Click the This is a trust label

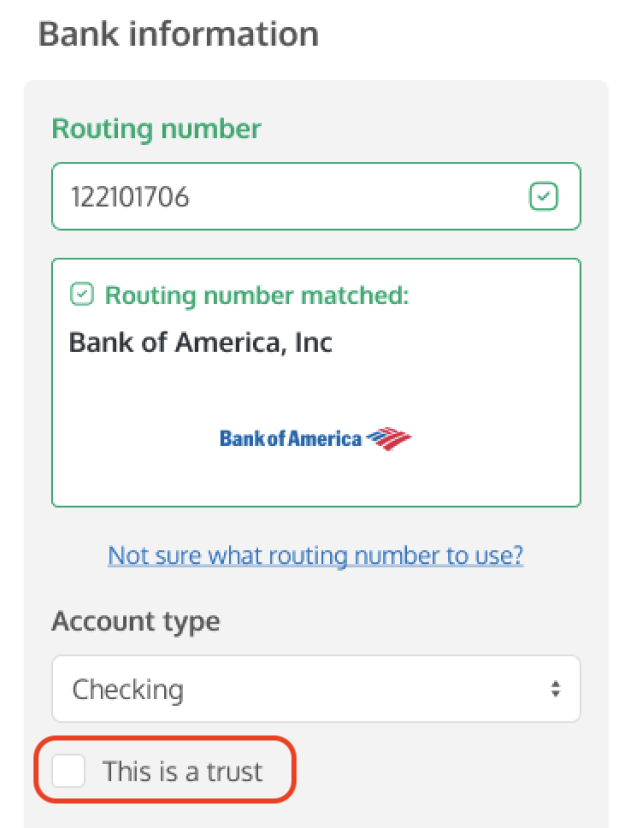(x=182, y=771)
